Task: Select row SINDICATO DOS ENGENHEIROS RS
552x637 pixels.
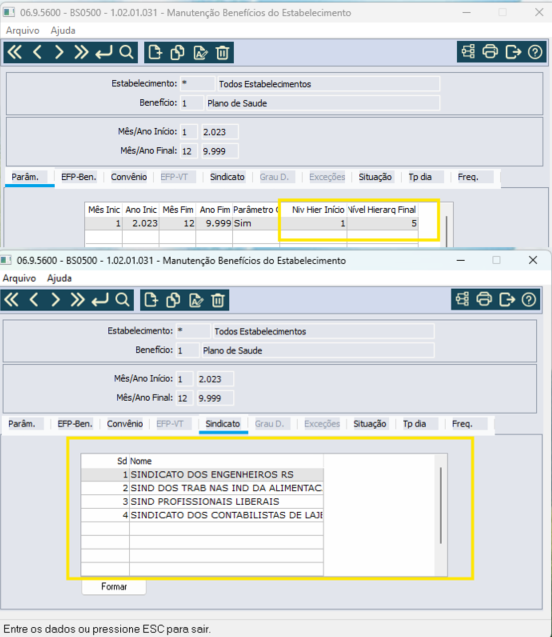Action: point(202,474)
